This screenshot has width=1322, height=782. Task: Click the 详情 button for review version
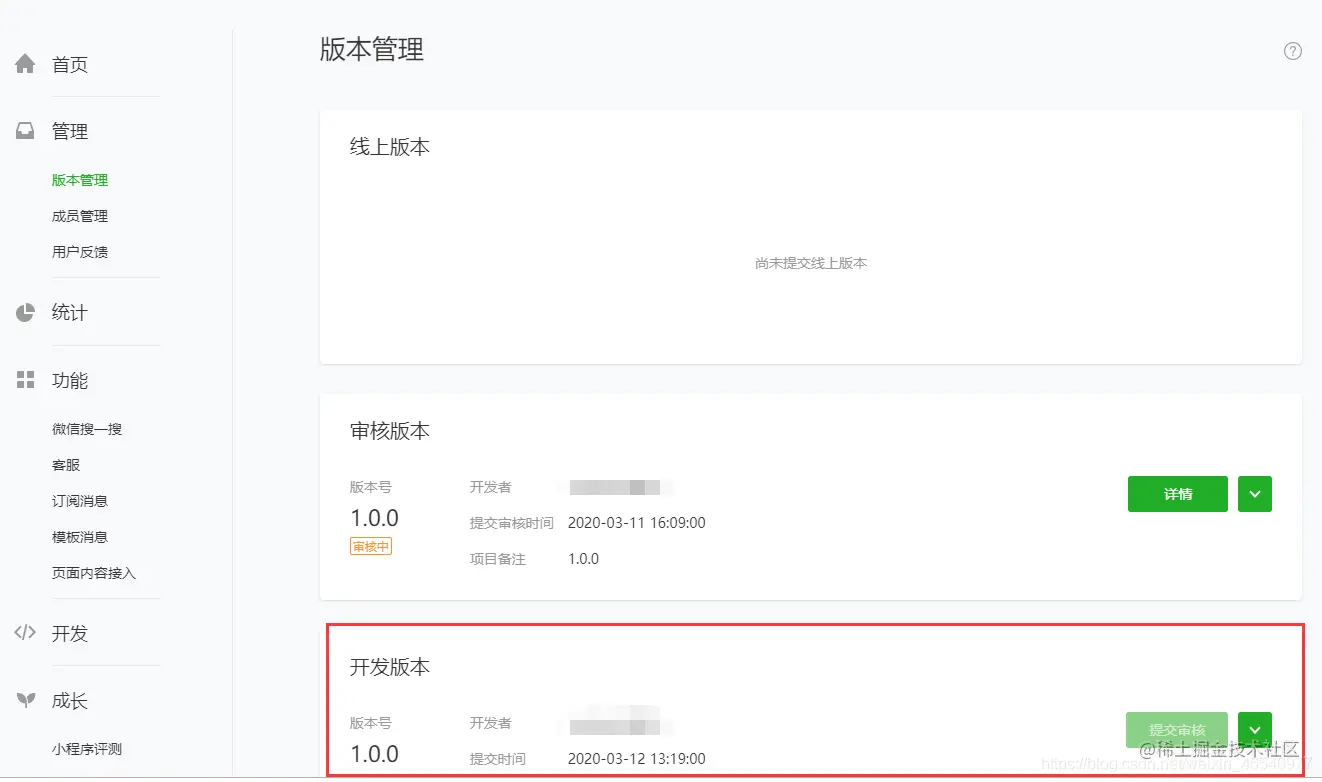coord(1177,493)
